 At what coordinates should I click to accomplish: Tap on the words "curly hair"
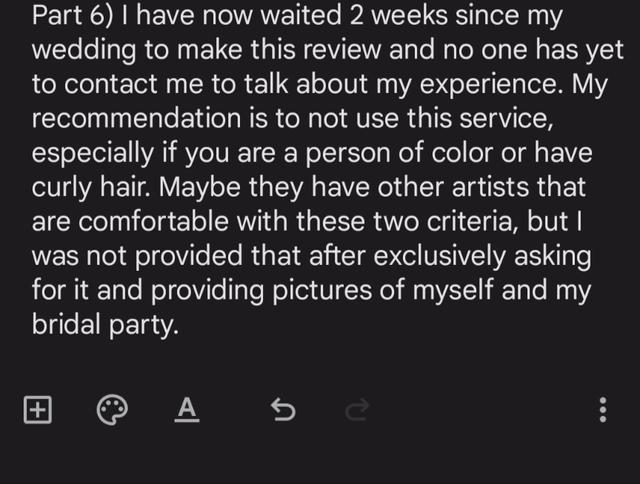coord(88,189)
